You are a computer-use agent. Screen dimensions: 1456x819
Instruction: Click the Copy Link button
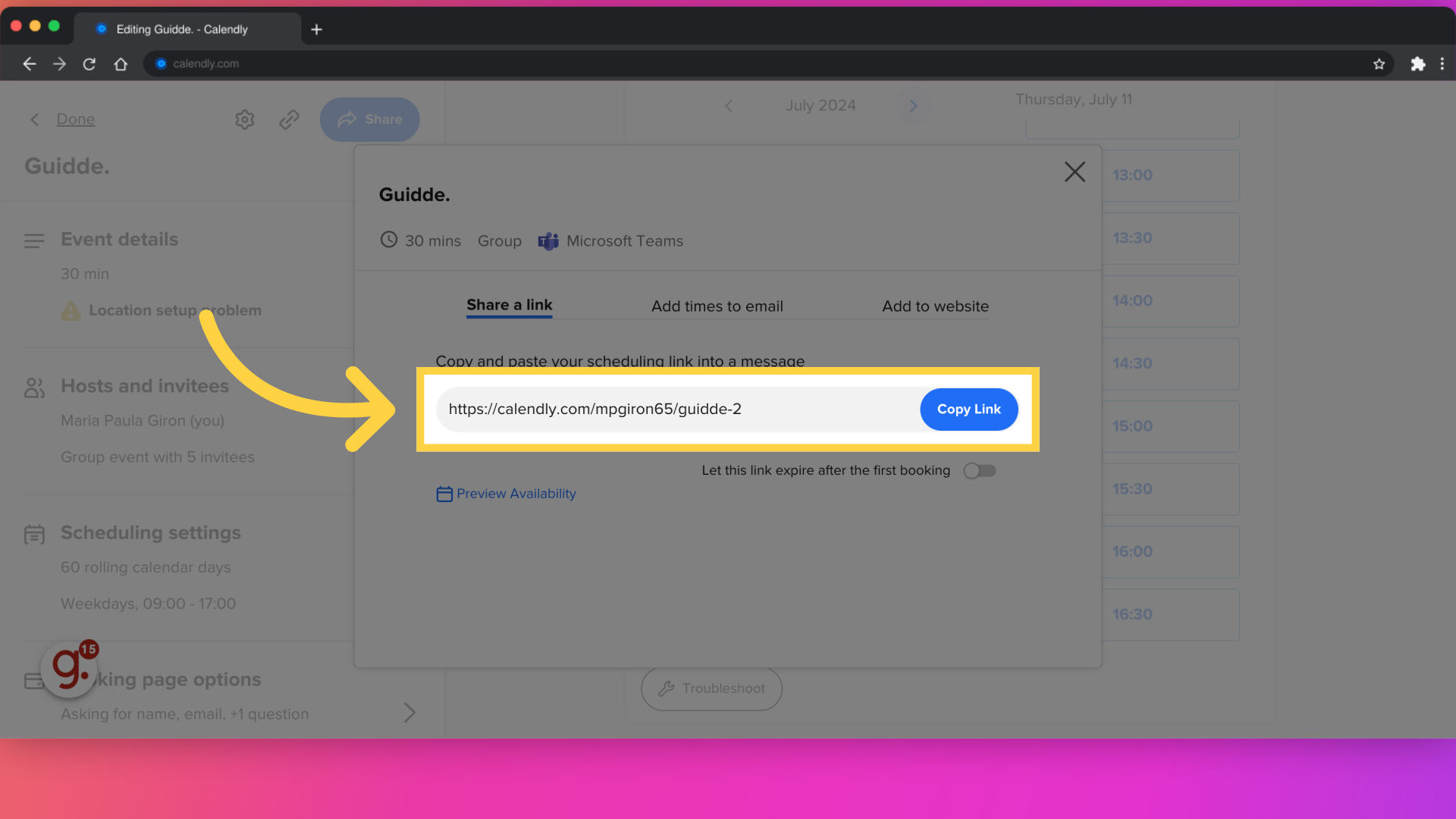pyautogui.click(x=968, y=408)
